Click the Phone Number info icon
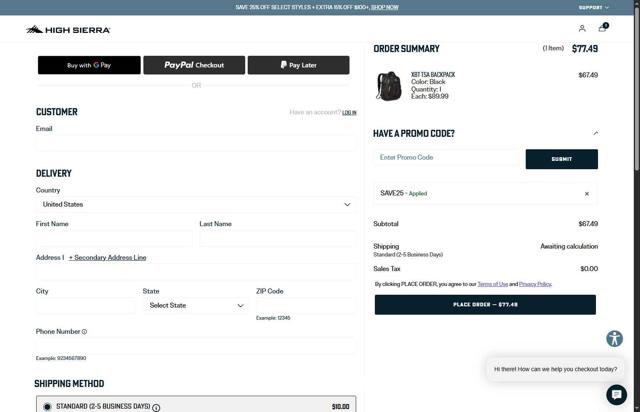The height and width of the screenshot is (412, 640). coord(84,332)
